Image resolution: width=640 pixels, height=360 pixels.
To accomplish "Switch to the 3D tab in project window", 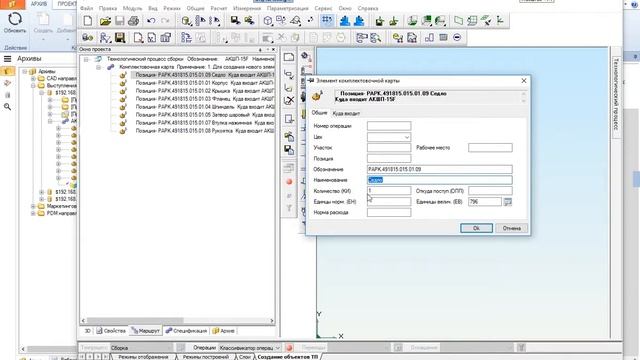I will pos(87,331).
